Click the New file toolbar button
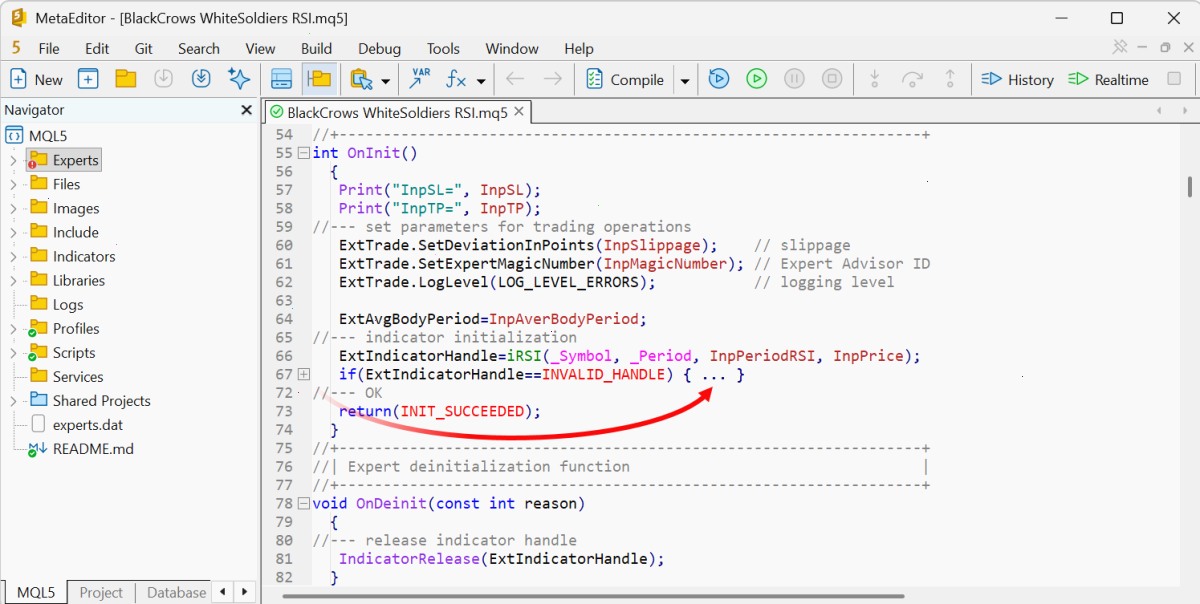The image size is (1200, 604). [36, 80]
